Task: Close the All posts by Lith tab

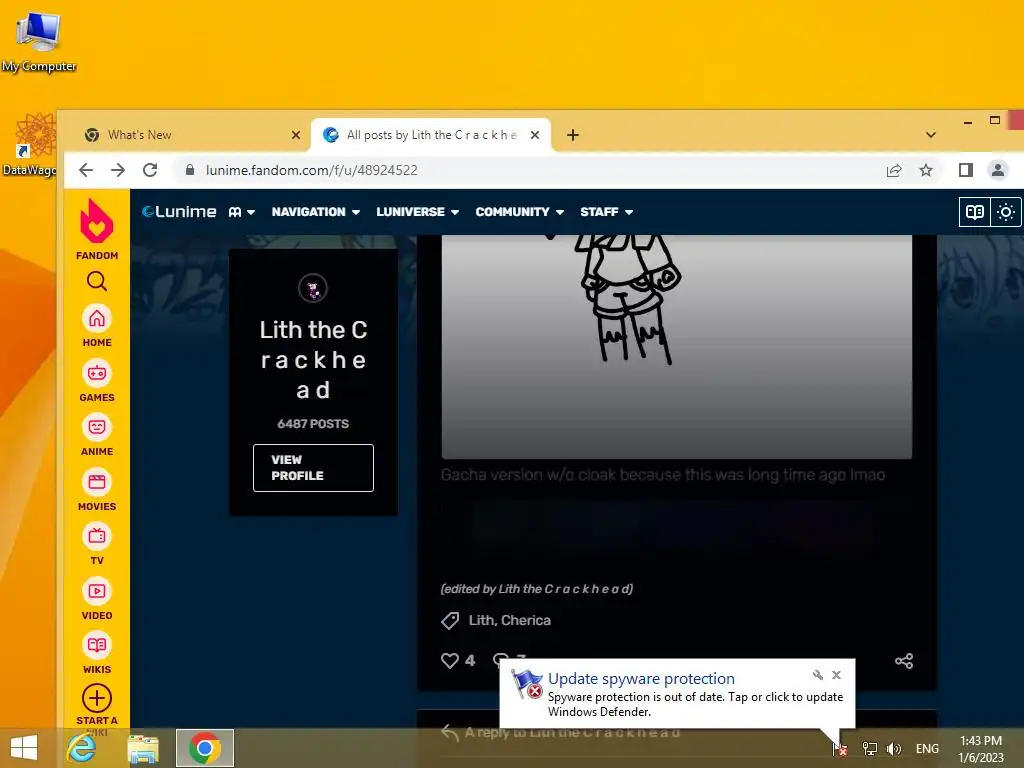Action: [x=535, y=135]
